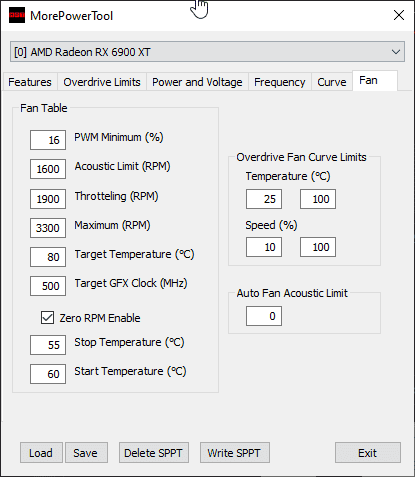415x477 pixels.
Task: Click the Exit button
Action: click(x=368, y=453)
